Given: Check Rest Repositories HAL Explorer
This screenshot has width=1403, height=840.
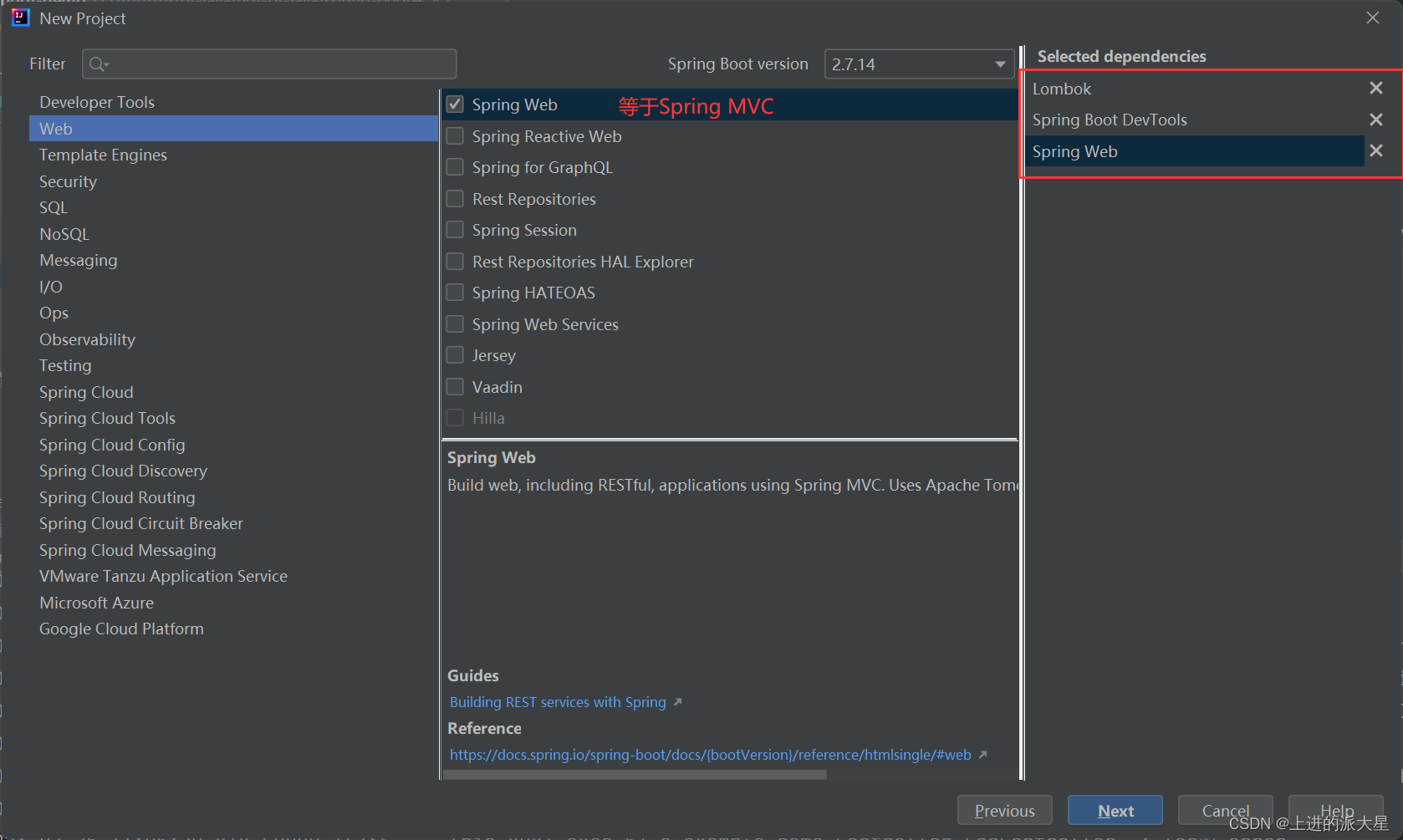Looking at the screenshot, I should 455,262.
